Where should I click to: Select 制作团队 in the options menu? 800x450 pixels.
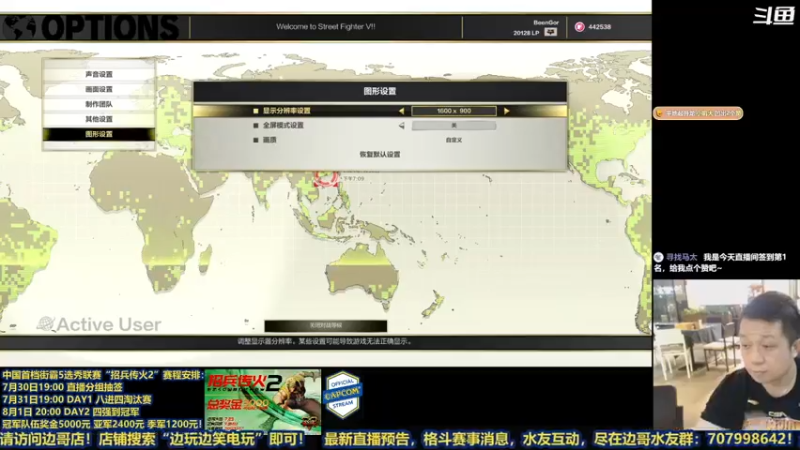(98, 104)
